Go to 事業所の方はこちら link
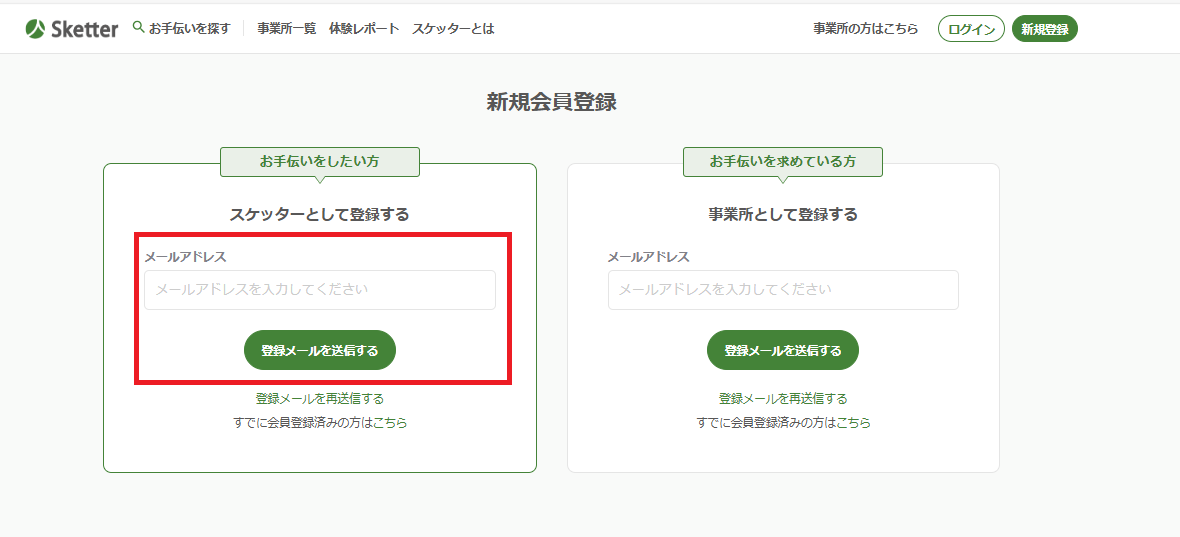The height and width of the screenshot is (537, 1180). [865, 29]
